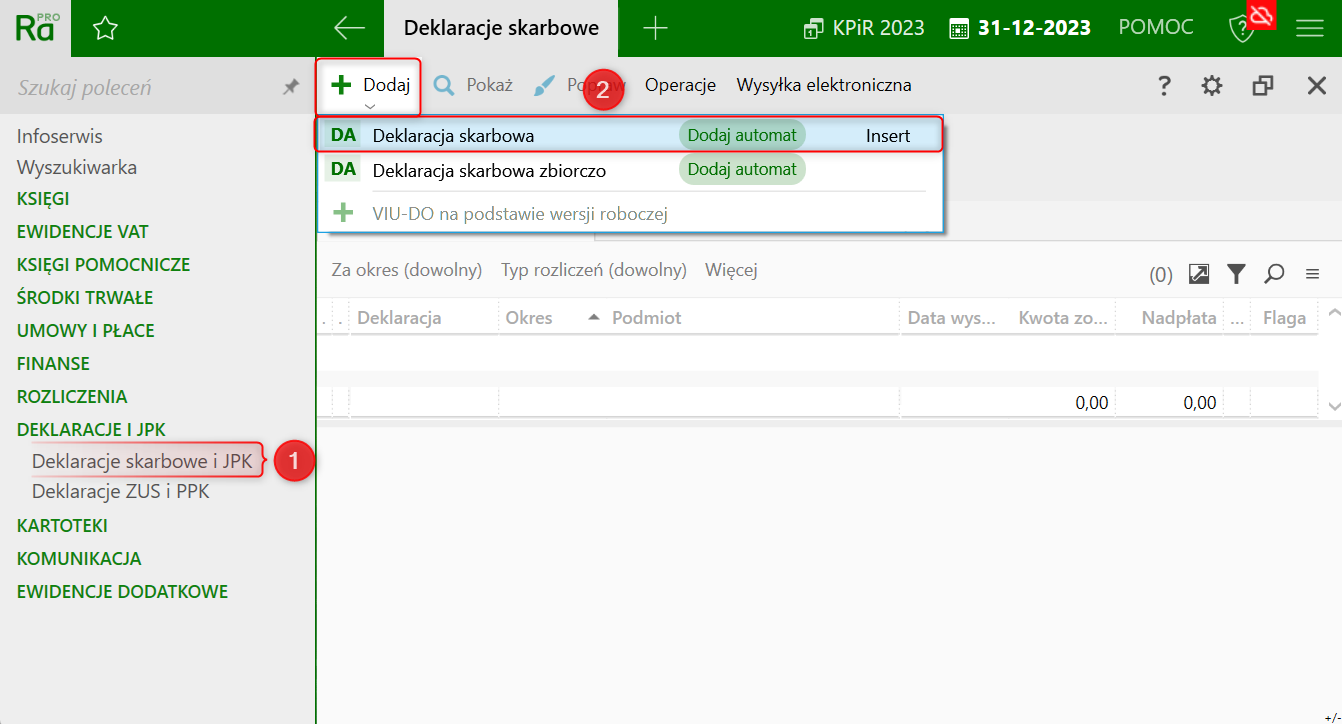Click the DA icon for Deklaracja skarbowa zbiorczo
The height and width of the screenshot is (724, 1342).
(x=343, y=170)
